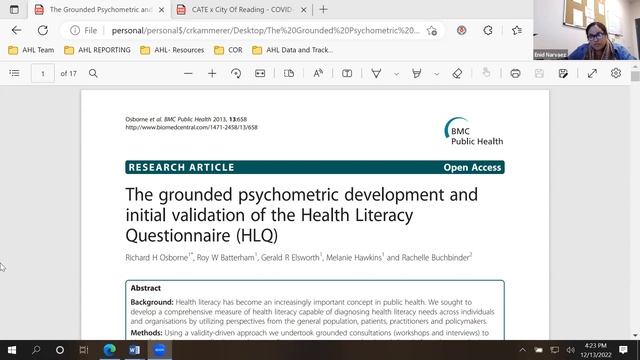640x360 pixels.
Task: Open a new browser tab
Action: coord(323,9)
